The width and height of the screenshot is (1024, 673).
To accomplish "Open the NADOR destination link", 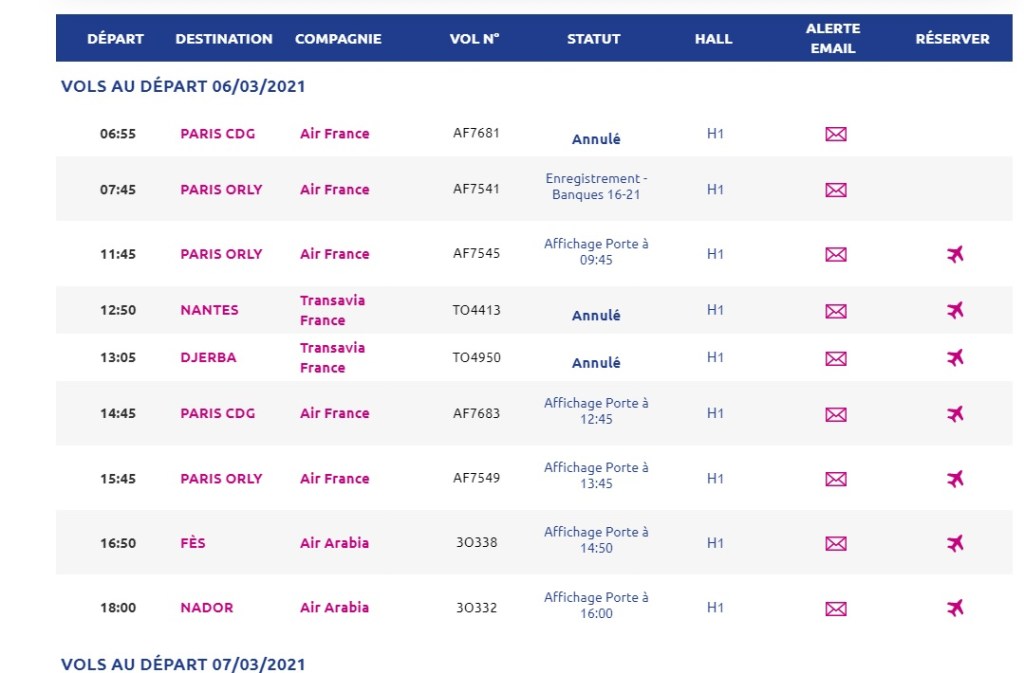I will tap(206, 608).
